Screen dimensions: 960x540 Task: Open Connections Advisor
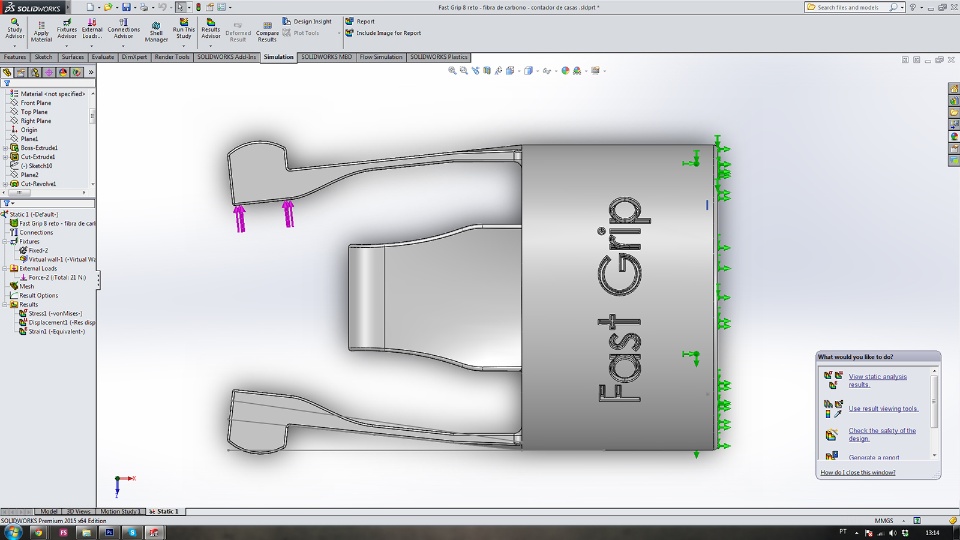123,29
